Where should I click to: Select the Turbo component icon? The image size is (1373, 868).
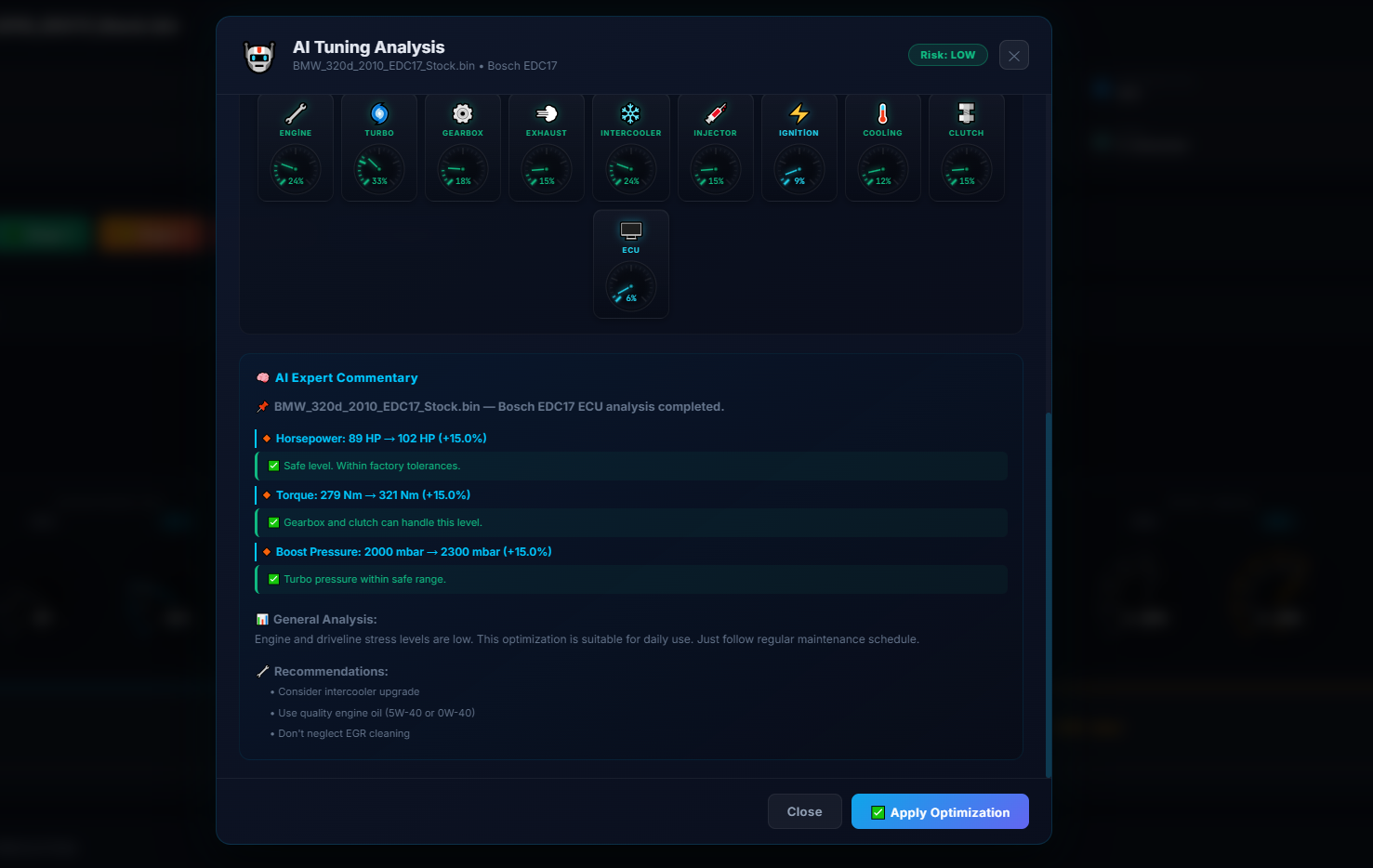coord(379,113)
